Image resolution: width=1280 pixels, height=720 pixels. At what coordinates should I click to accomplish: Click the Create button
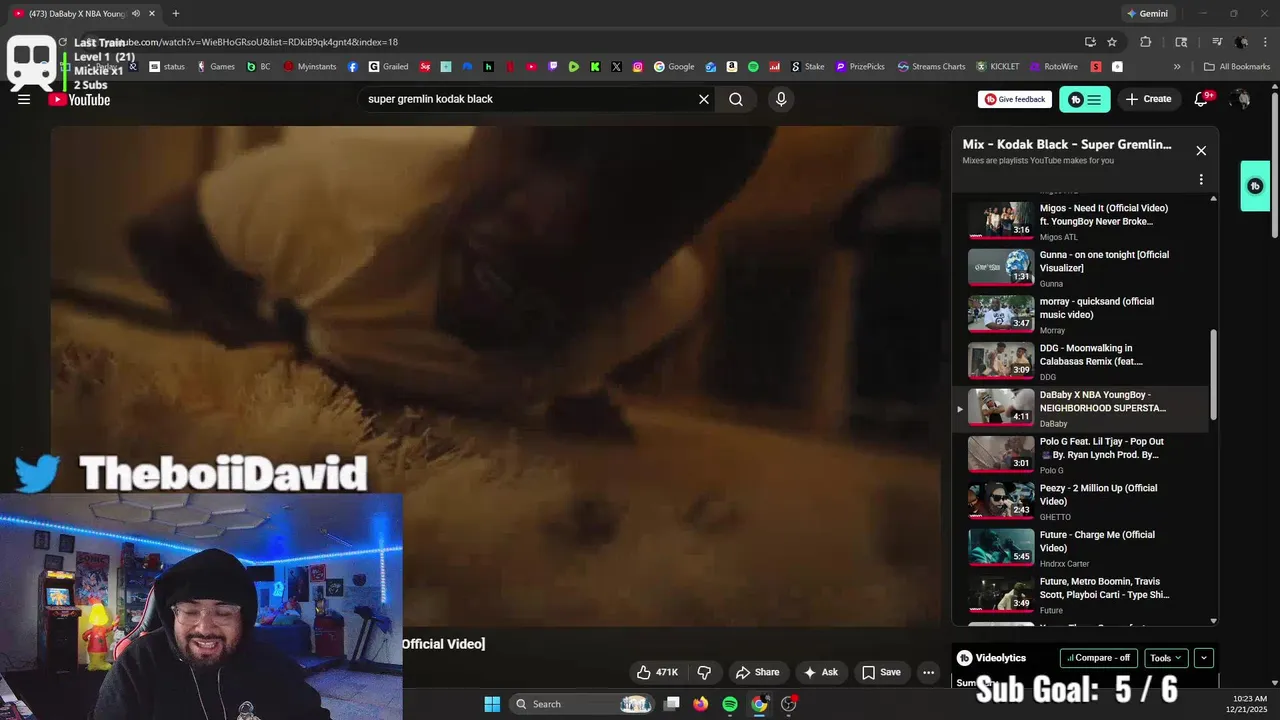click(x=1148, y=99)
